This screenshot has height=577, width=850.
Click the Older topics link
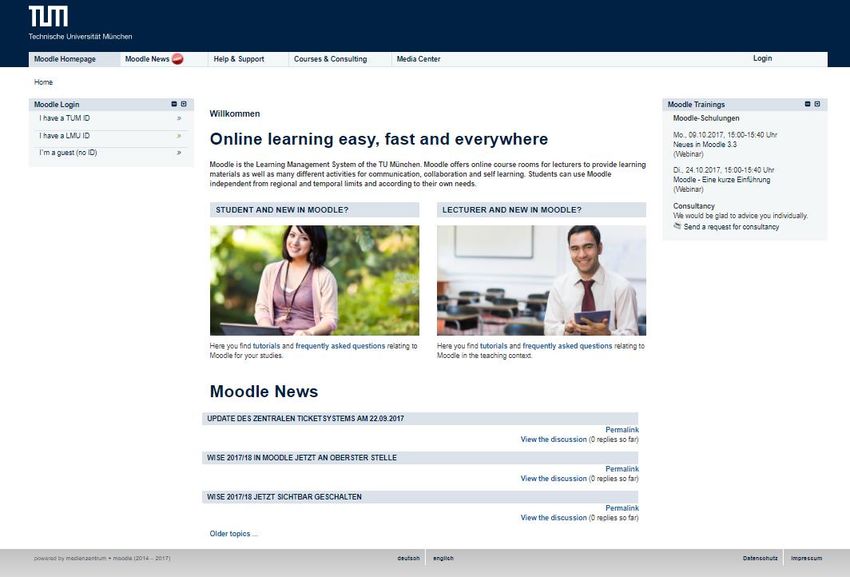pos(234,534)
